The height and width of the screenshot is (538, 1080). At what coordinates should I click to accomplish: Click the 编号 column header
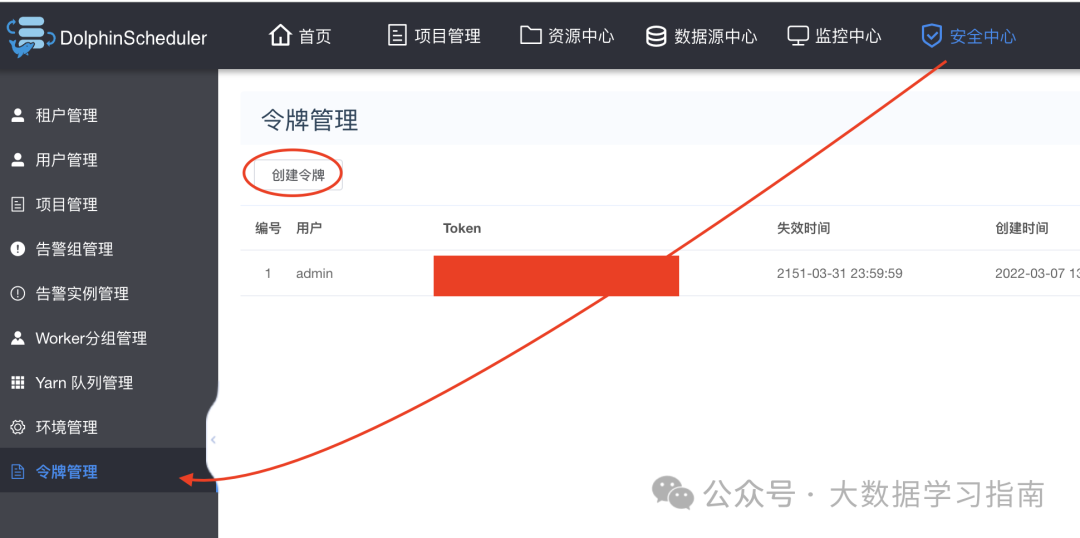pyautogui.click(x=268, y=228)
